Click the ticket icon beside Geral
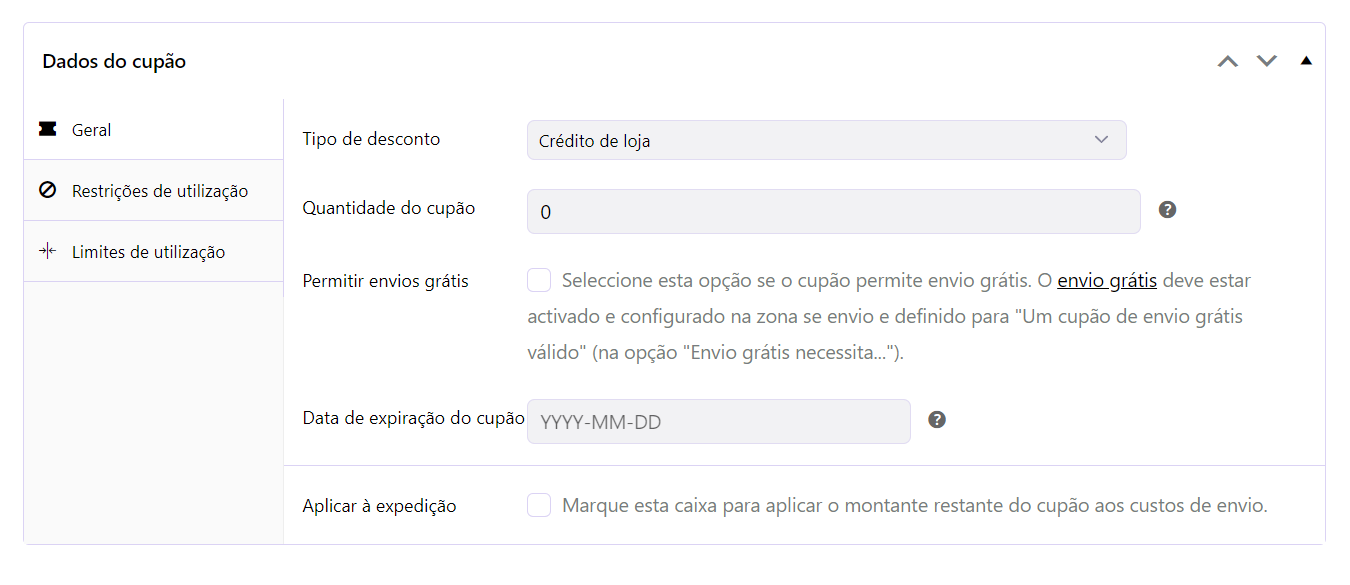Viewport: 1350px width, 585px height. tap(47, 130)
